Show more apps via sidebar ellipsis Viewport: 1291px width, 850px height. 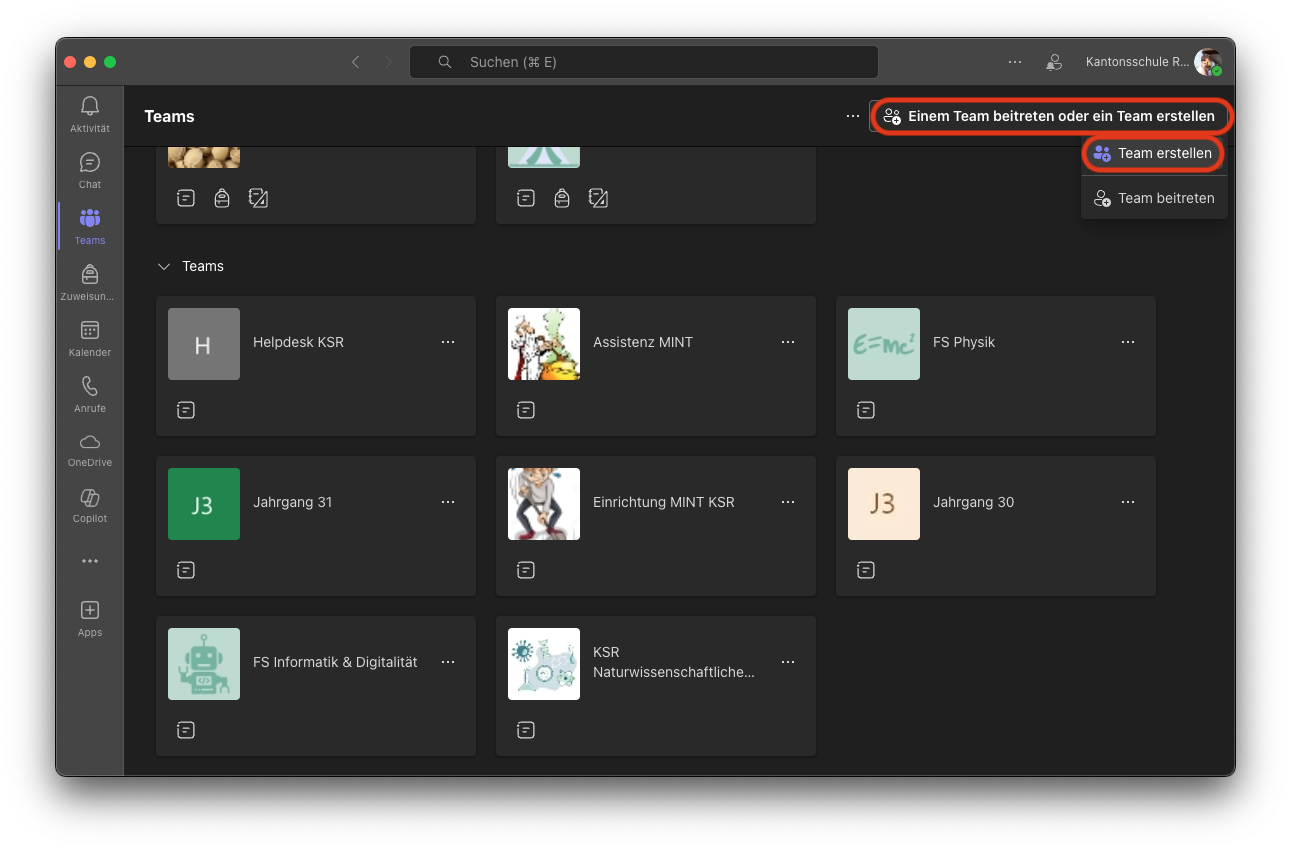coord(90,562)
